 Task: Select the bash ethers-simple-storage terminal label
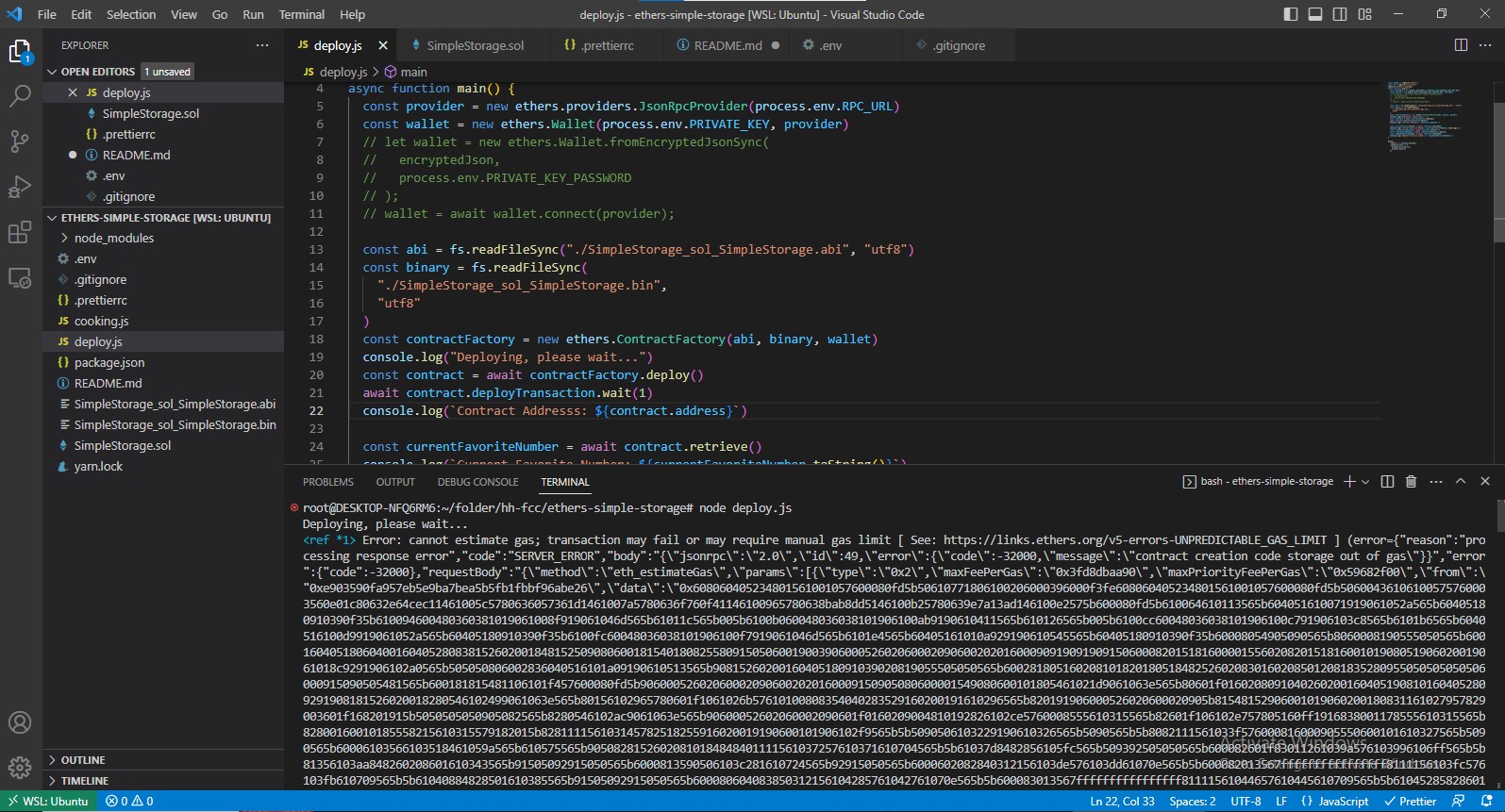[x=1258, y=481]
